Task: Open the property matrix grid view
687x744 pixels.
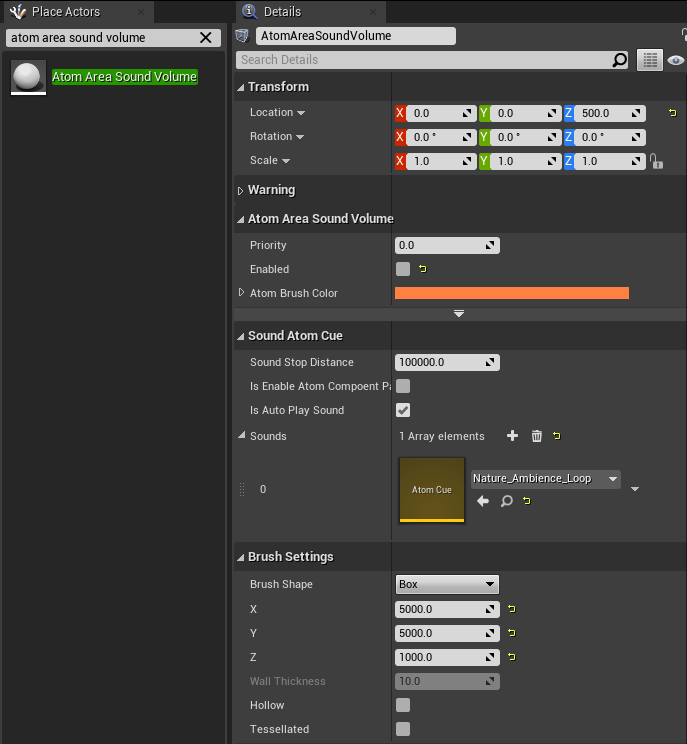Action: tap(650, 60)
